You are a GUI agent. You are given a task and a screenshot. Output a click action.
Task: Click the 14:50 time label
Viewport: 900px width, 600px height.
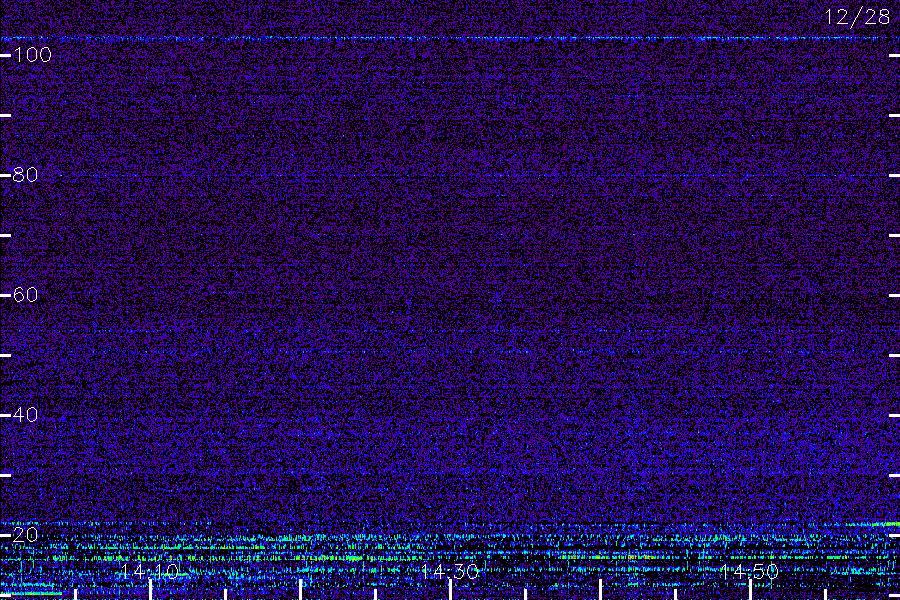pos(749,572)
